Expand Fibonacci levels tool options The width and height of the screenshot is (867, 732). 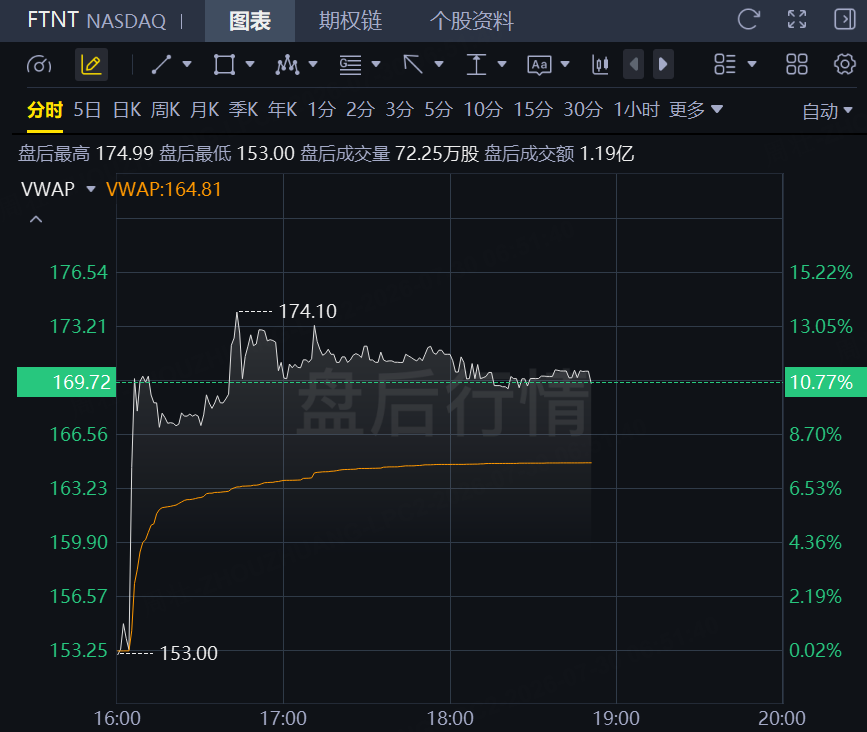376,64
